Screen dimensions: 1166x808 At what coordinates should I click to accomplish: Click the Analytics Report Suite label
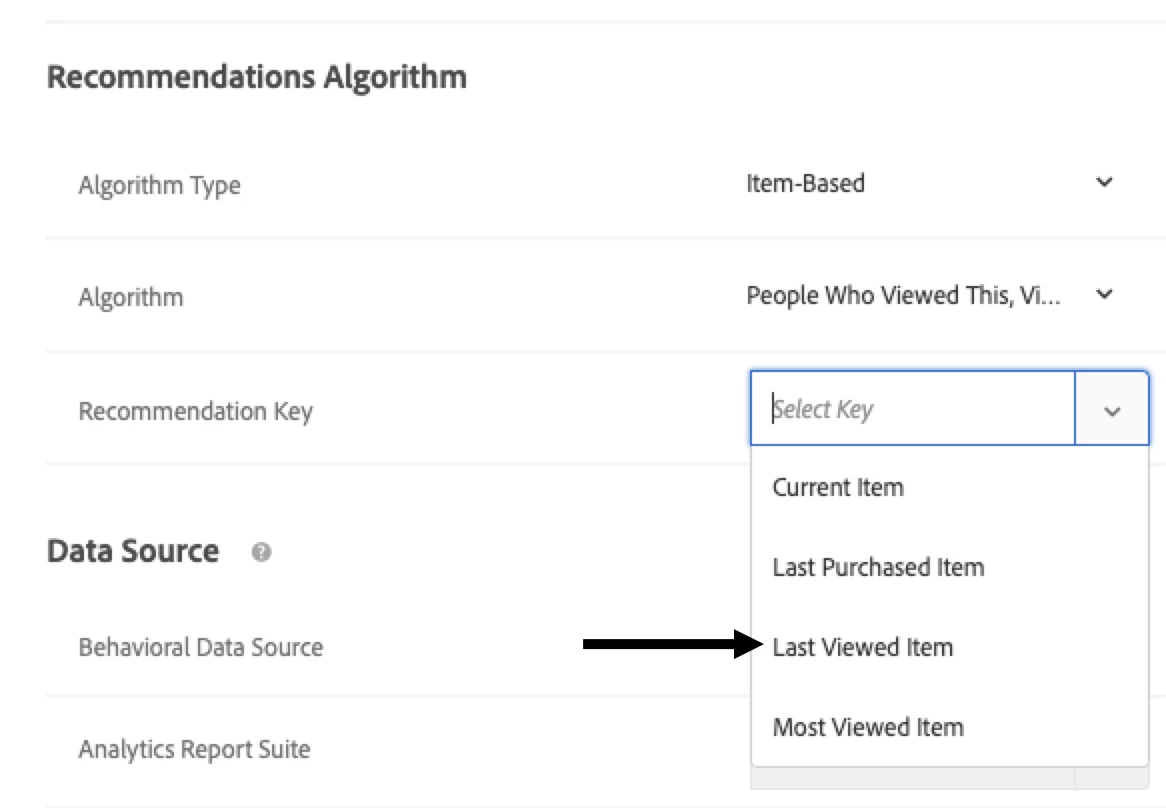pos(194,749)
